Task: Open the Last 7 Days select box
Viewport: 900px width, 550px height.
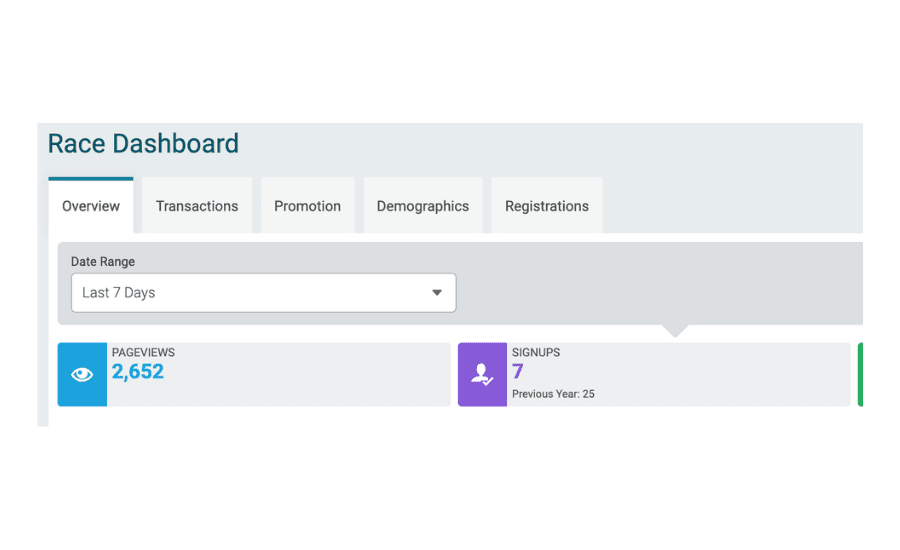Action: [263, 293]
